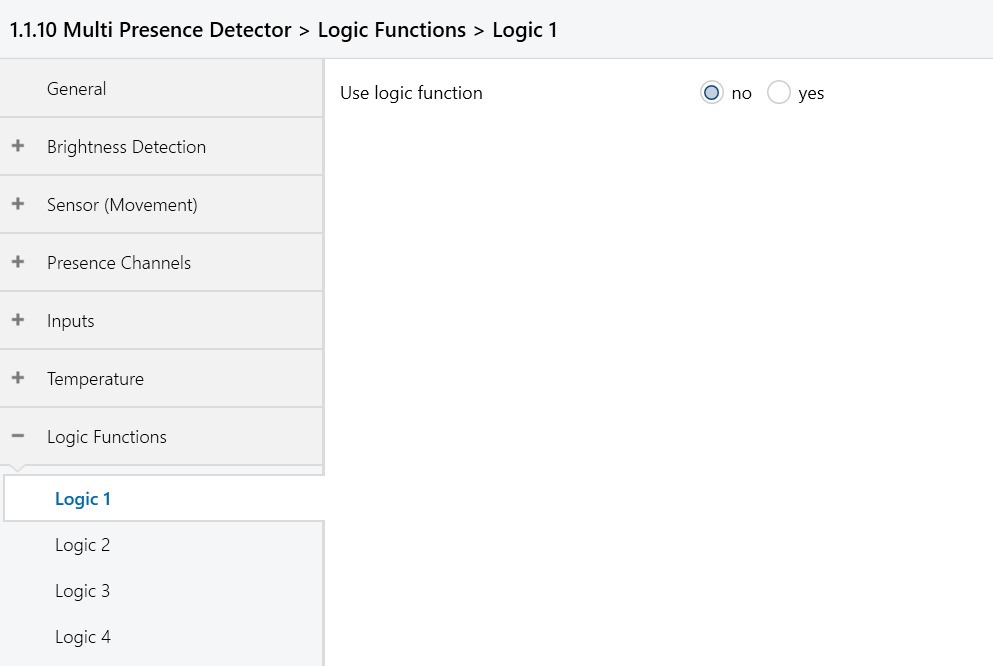This screenshot has height=666, width=993.
Task: Select 'yes' for Use logic function
Action: (x=778, y=92)
